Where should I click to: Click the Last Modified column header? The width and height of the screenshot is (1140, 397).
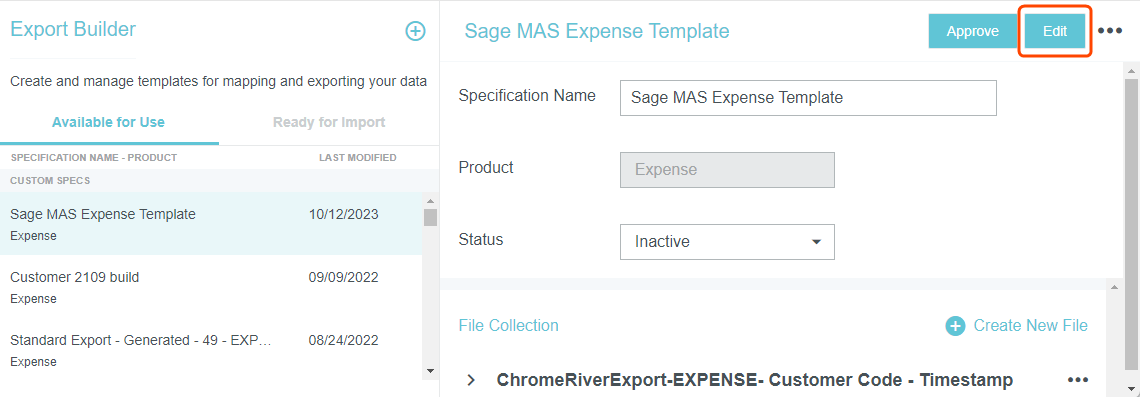[x=358, y=158]
